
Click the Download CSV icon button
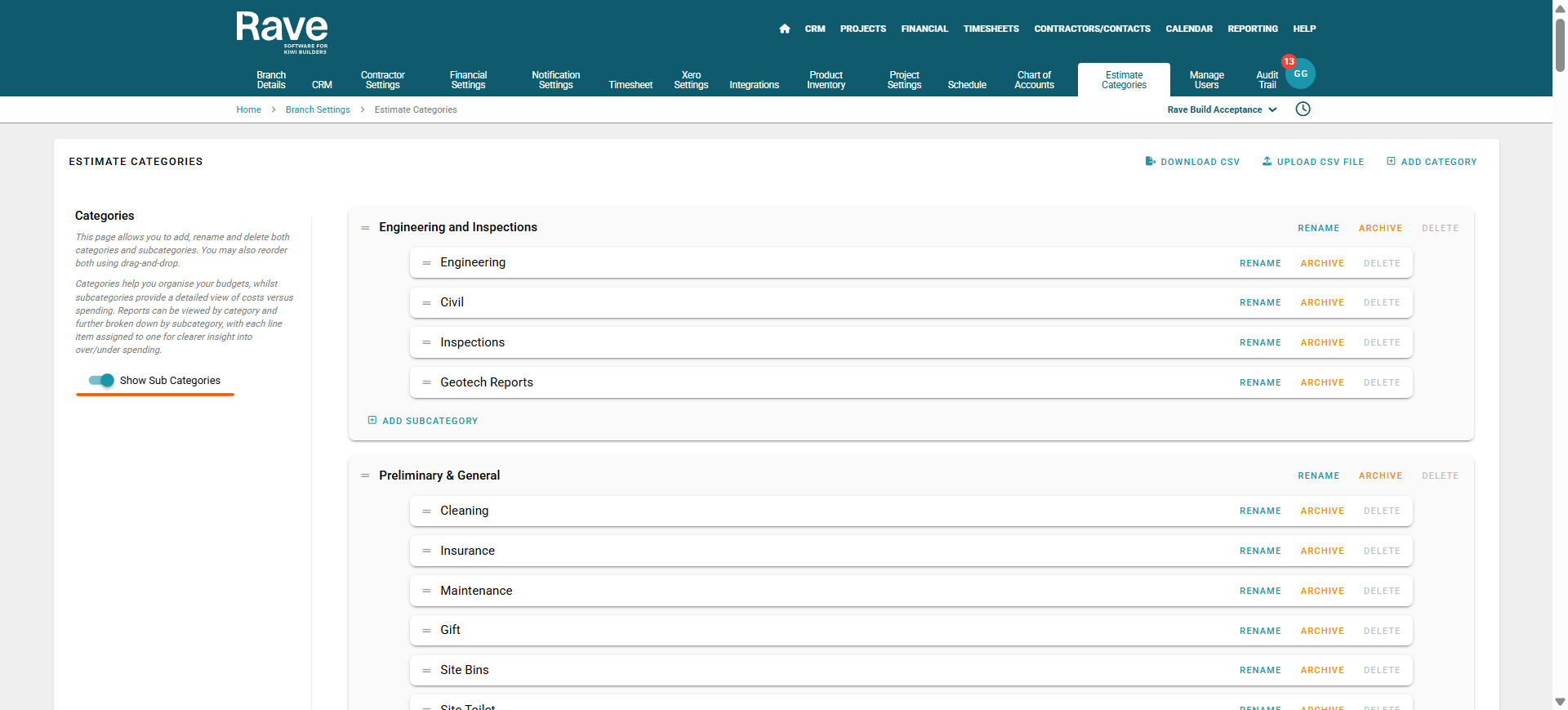point(1150,162)
